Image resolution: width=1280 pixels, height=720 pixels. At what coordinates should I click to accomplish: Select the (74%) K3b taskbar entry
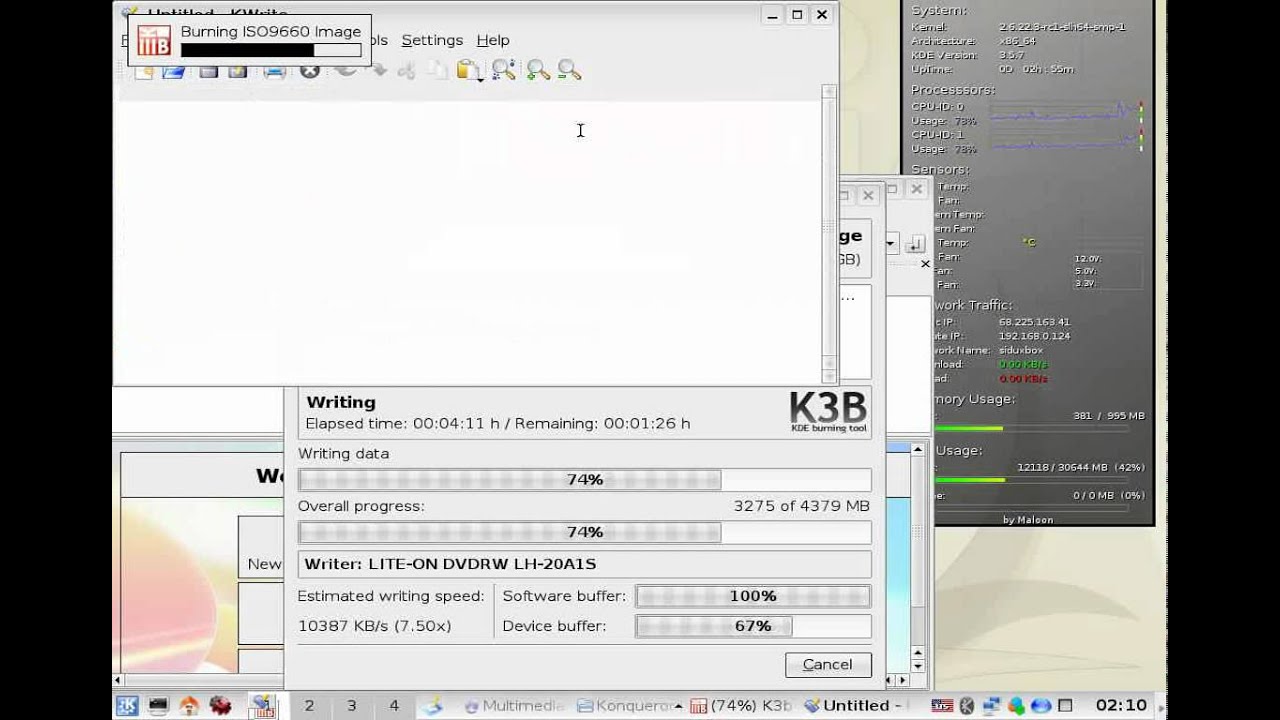pos(743,706)
